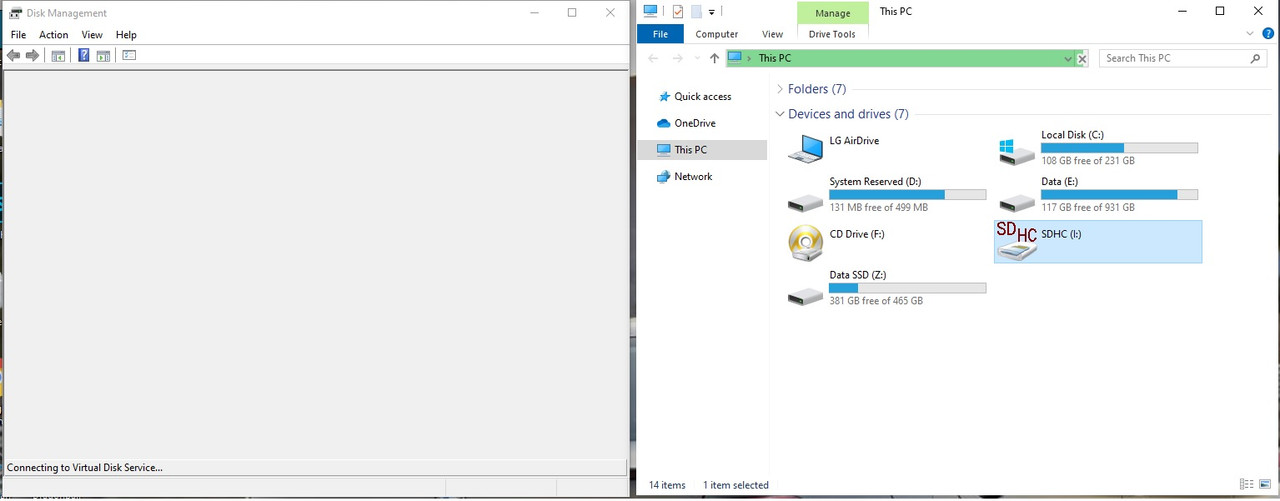Select OneDrive in navigation pane
This screenshot has width=1280, height=501.
[x=694, y=123]
